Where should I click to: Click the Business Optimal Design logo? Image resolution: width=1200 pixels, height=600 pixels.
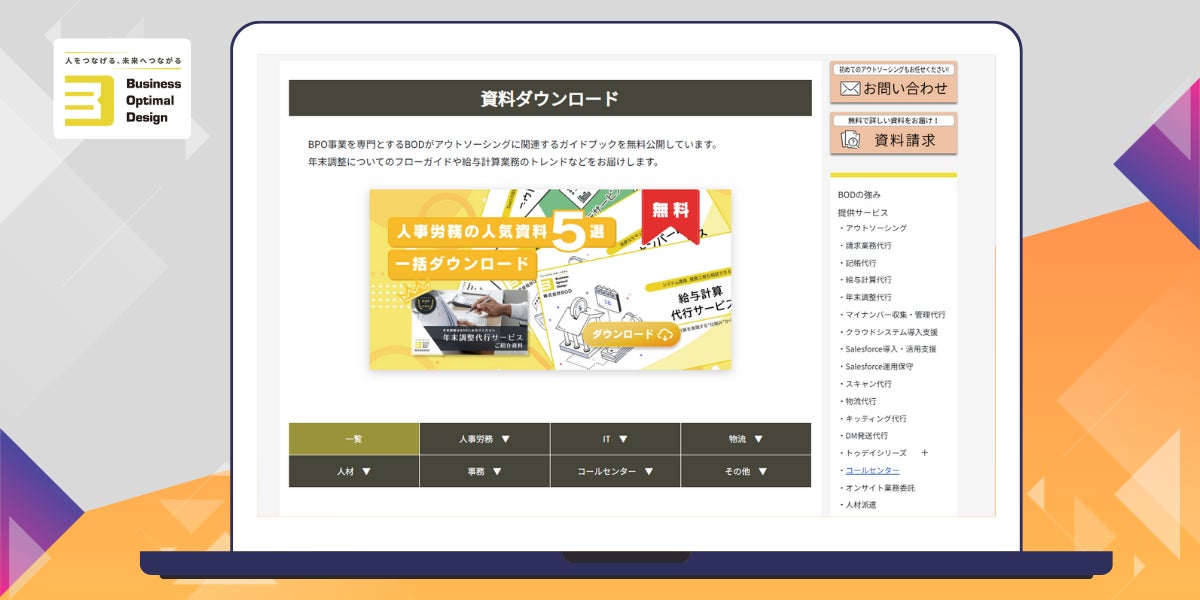click(x=122, y=89)
